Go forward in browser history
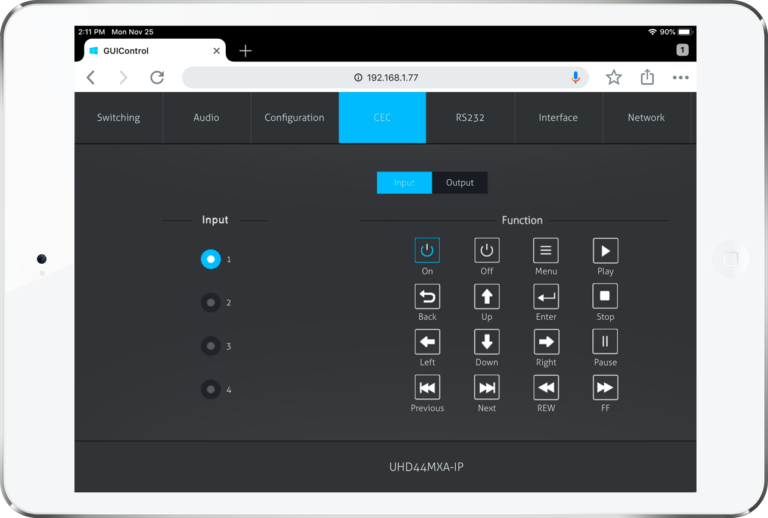Screen dimensions: 768x518 tap(123, 77)
